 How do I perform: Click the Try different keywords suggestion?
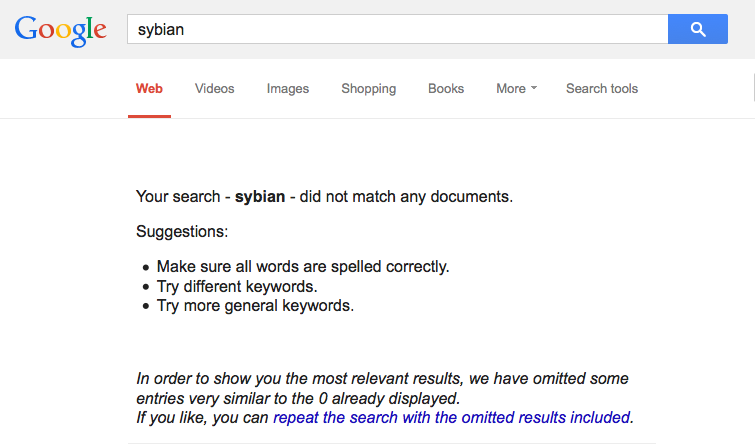click(237, 287)
